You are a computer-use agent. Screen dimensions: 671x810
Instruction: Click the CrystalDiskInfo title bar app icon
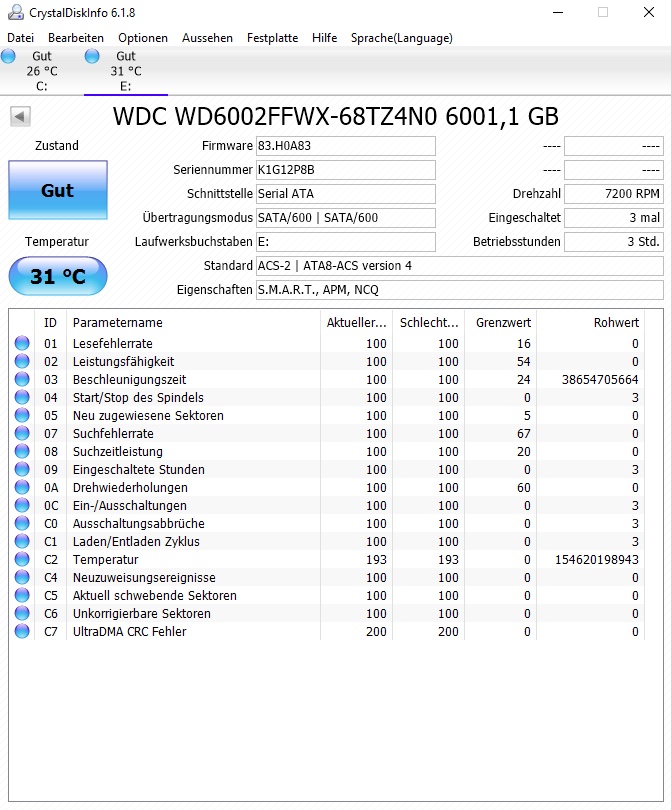[16, 12]
